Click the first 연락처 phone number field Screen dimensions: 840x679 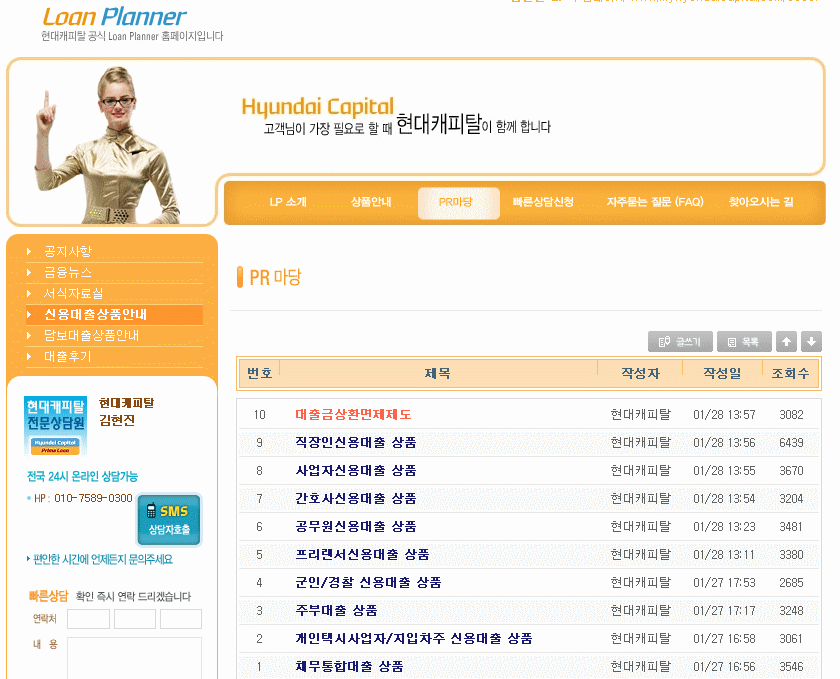88,619
